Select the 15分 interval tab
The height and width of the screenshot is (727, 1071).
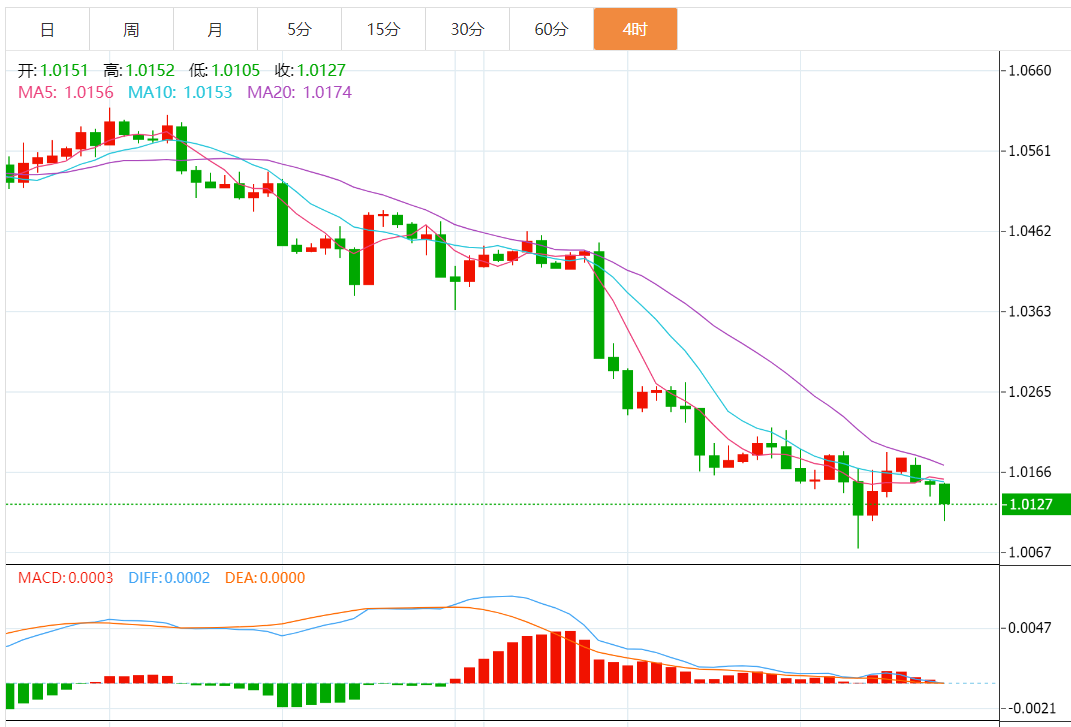pyautogui.click(x=383, y=29)
